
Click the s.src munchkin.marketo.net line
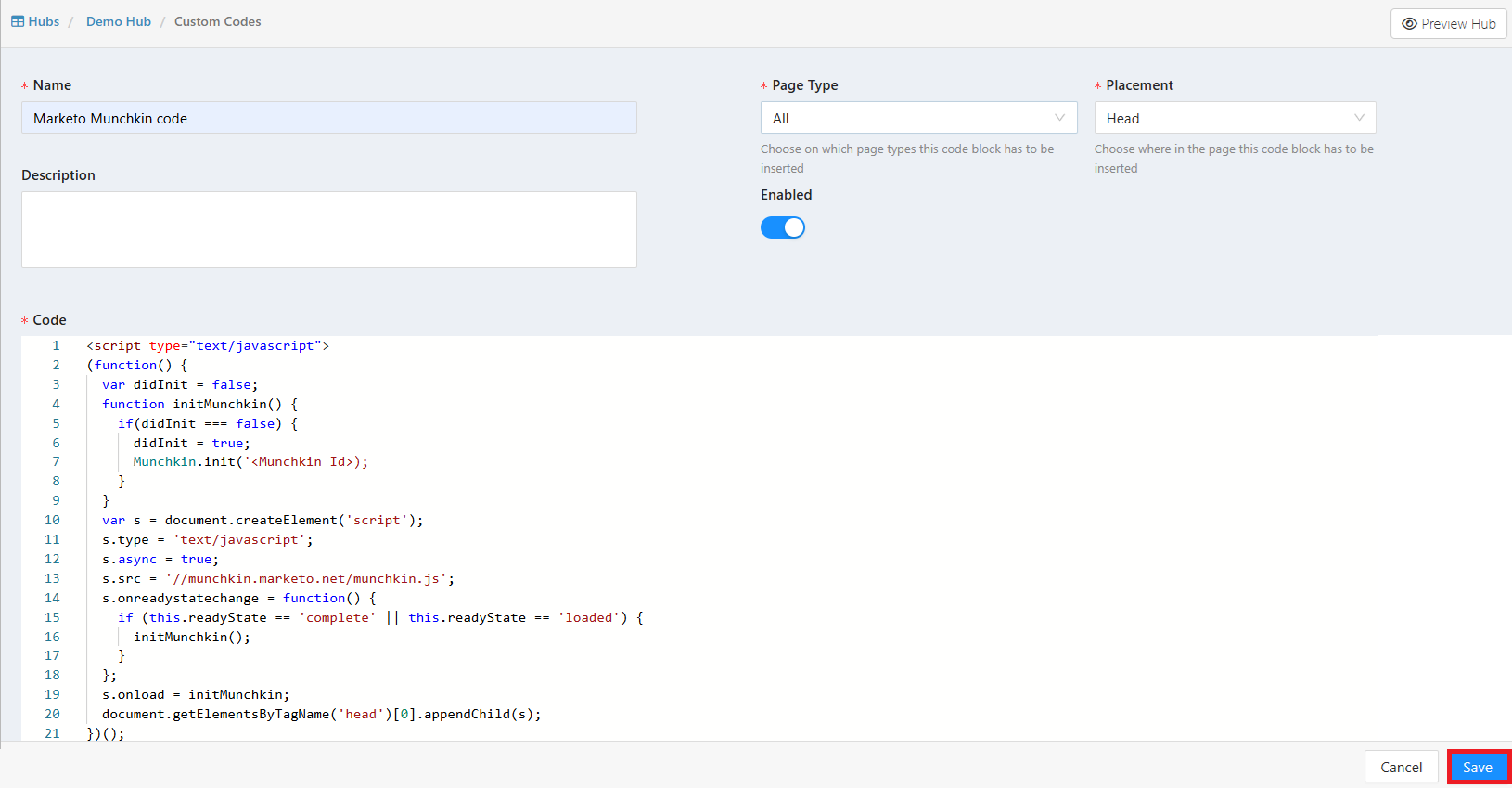(278, 578)
